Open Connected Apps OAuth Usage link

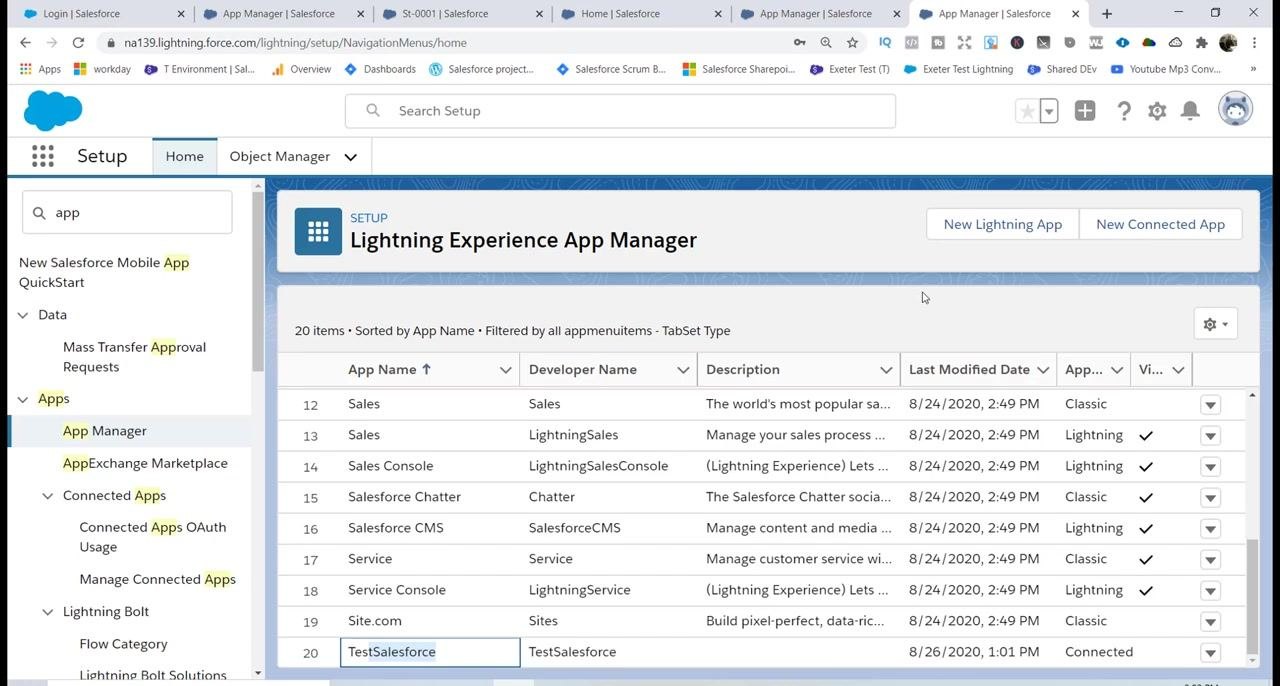152,537
